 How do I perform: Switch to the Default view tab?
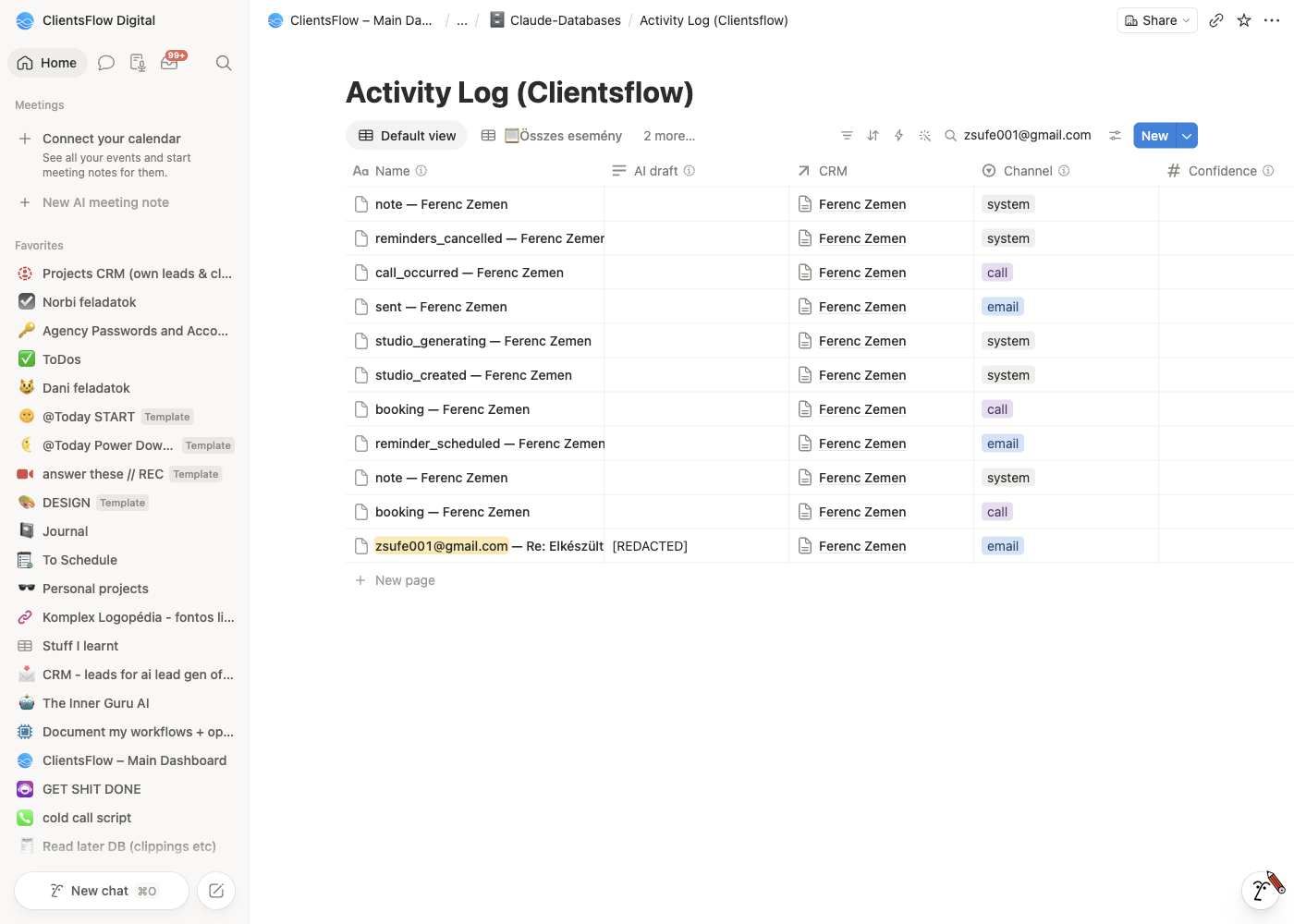(407, 136)
